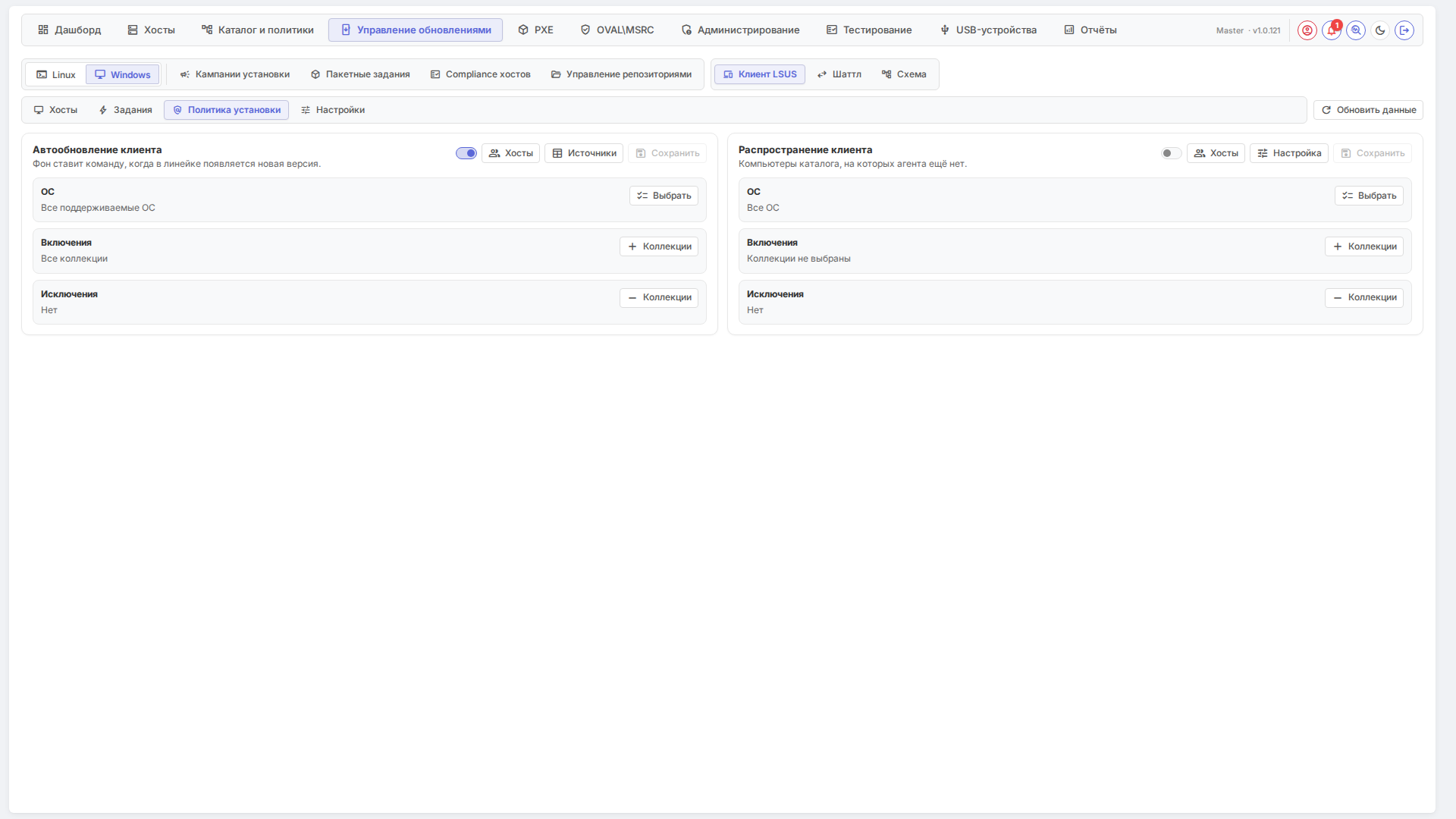Screen dimensions: 1456x819
Task: Click the logout arrow icon
Action: pyautogui.click(x=1404, y=30)
